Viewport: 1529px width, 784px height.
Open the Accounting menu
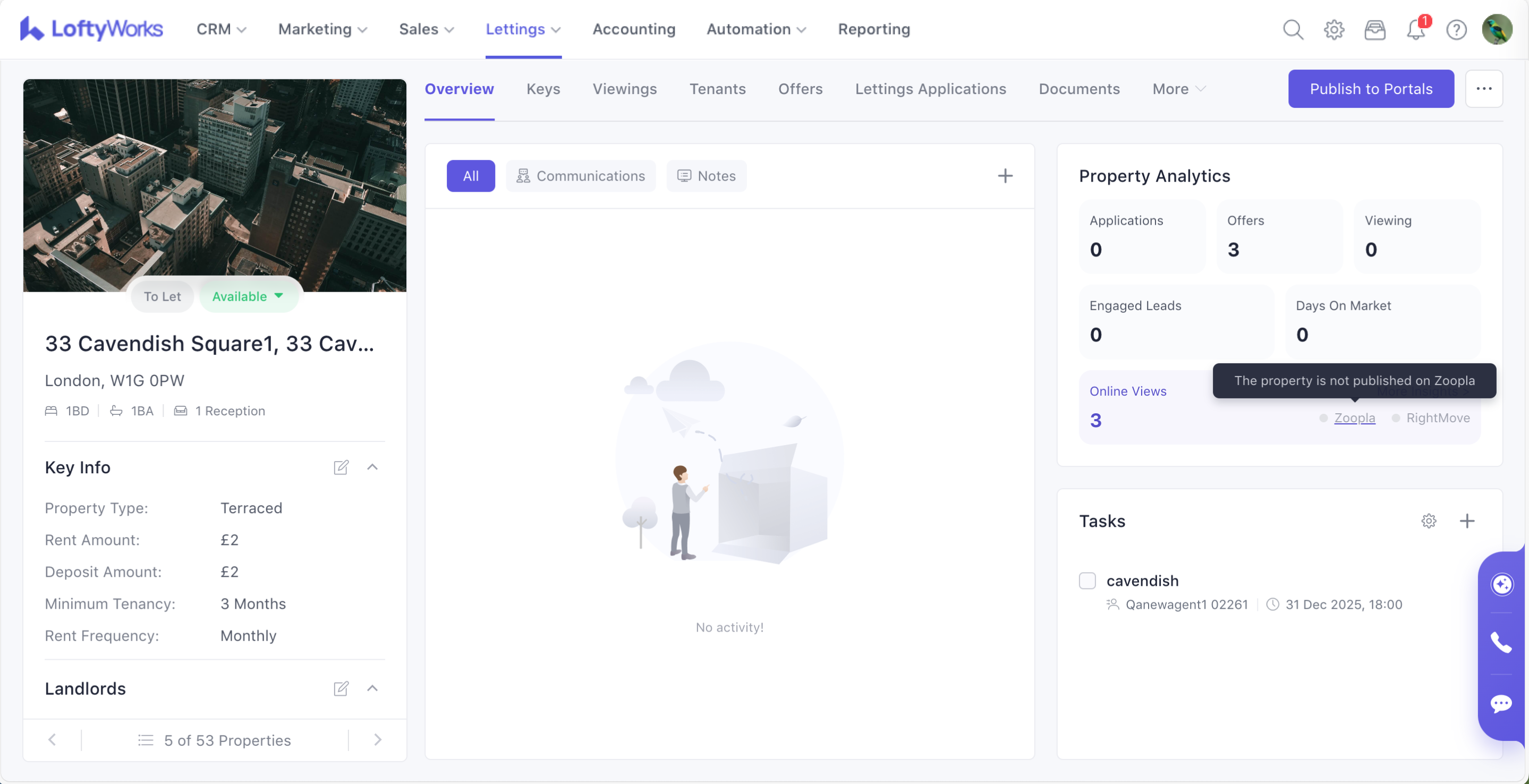pyautogui.click(x=633, y=29)
